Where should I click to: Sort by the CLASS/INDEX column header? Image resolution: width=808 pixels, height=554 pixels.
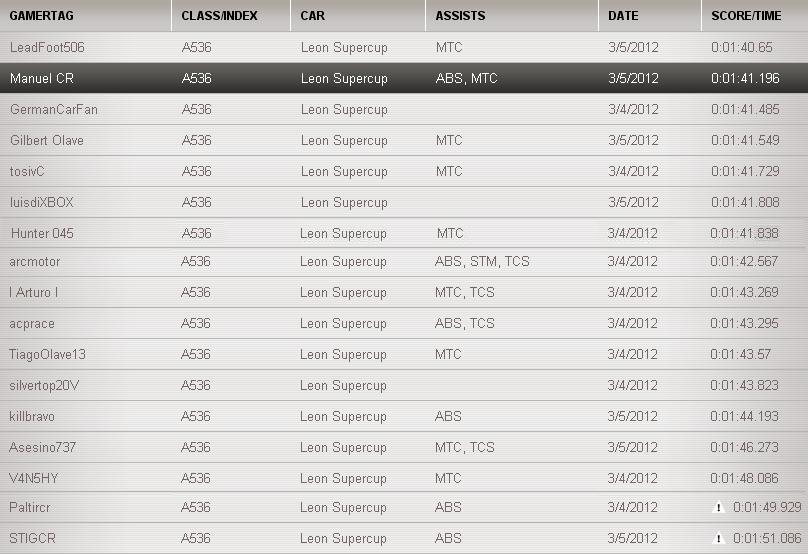pyautogui.click(x=217, y=16)
